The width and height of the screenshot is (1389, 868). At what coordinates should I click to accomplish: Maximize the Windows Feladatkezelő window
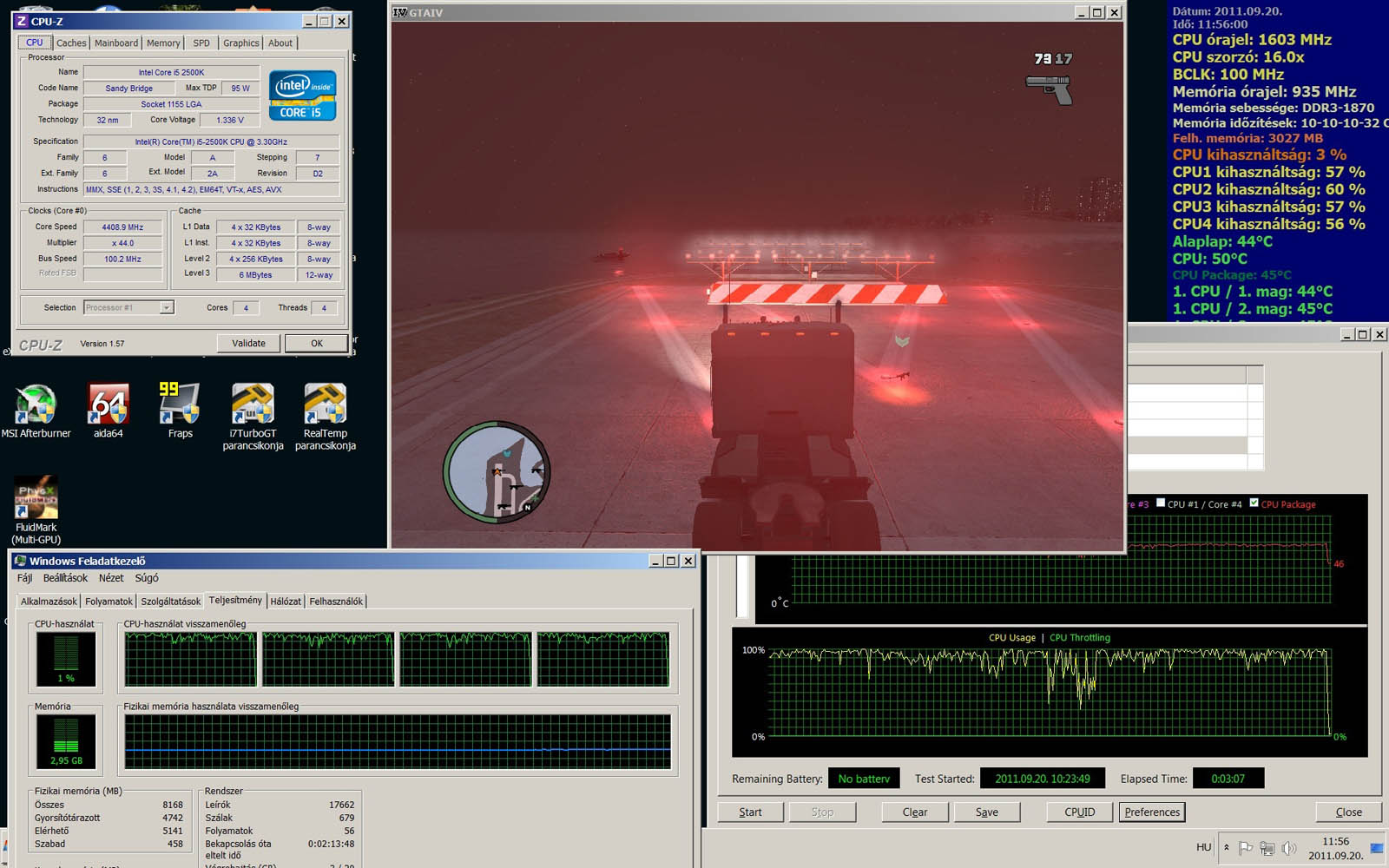click(671, 562)
